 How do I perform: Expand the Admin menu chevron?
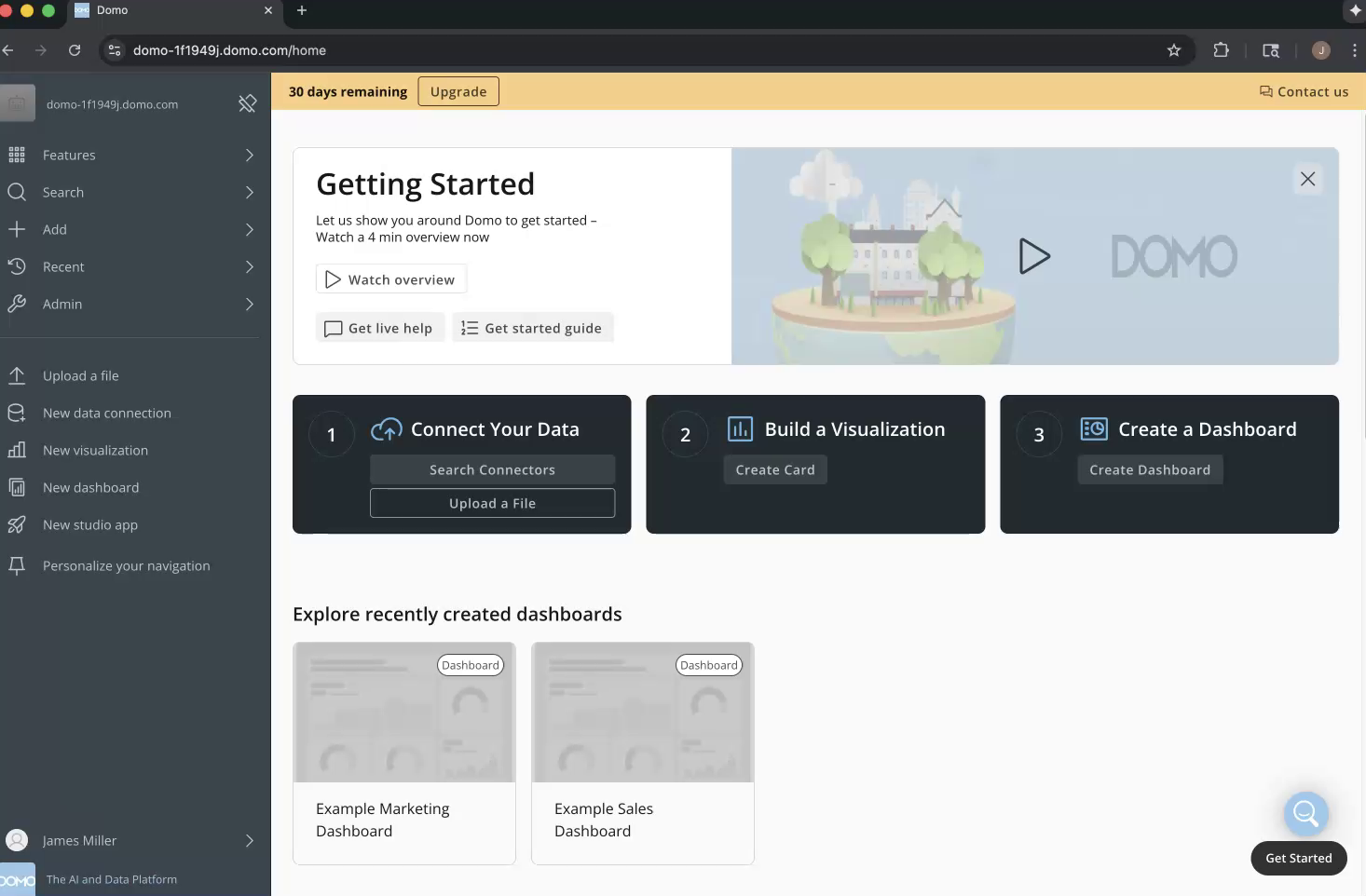pyautogui.click(x=249, y=304)
